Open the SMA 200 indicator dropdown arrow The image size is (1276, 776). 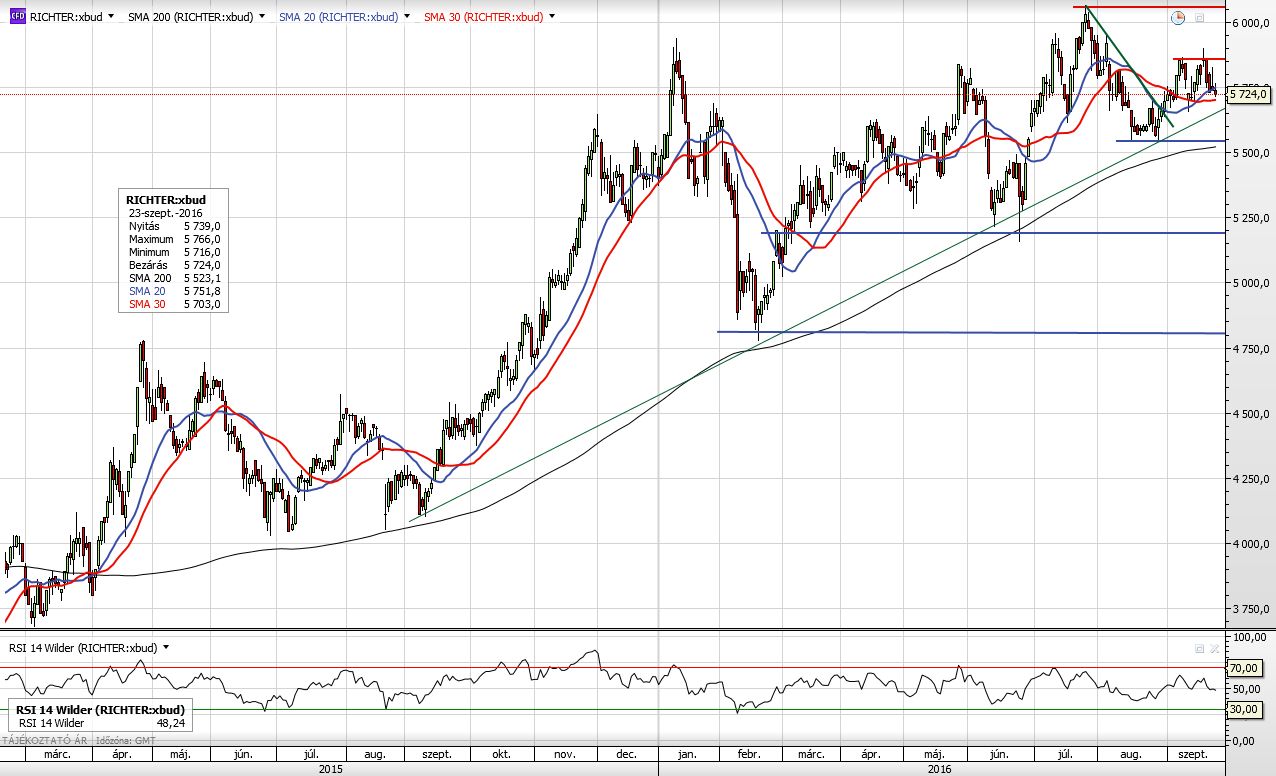tap(262, 17)
